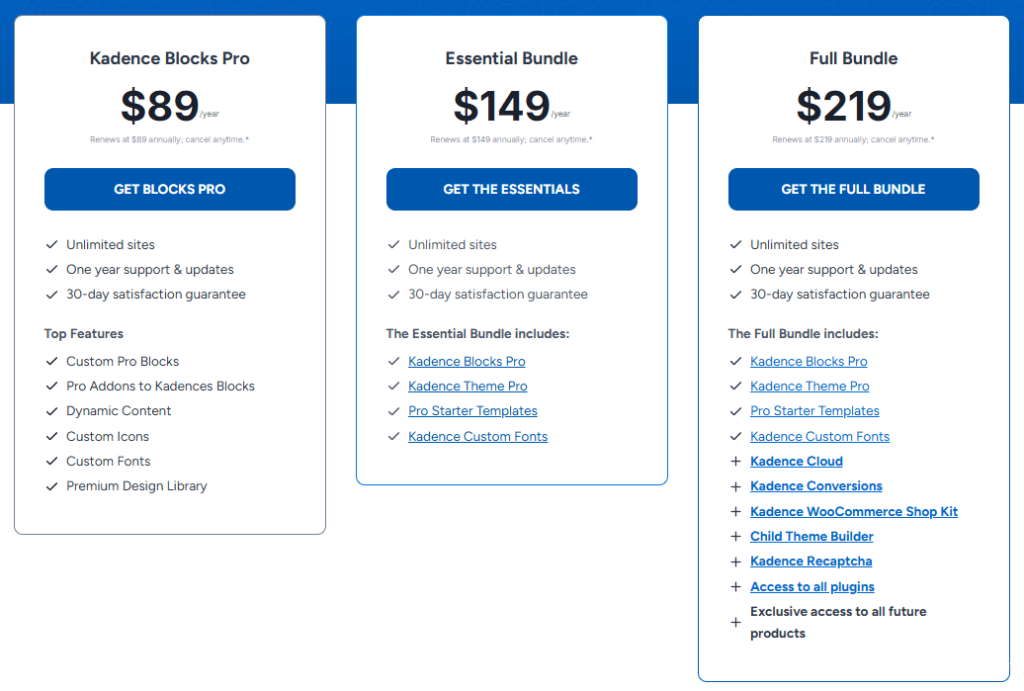Viewport: 1024px width, 691px height.
Task: Click the checkmark beside Premium Design Library
Action: [x=52, y=487]
